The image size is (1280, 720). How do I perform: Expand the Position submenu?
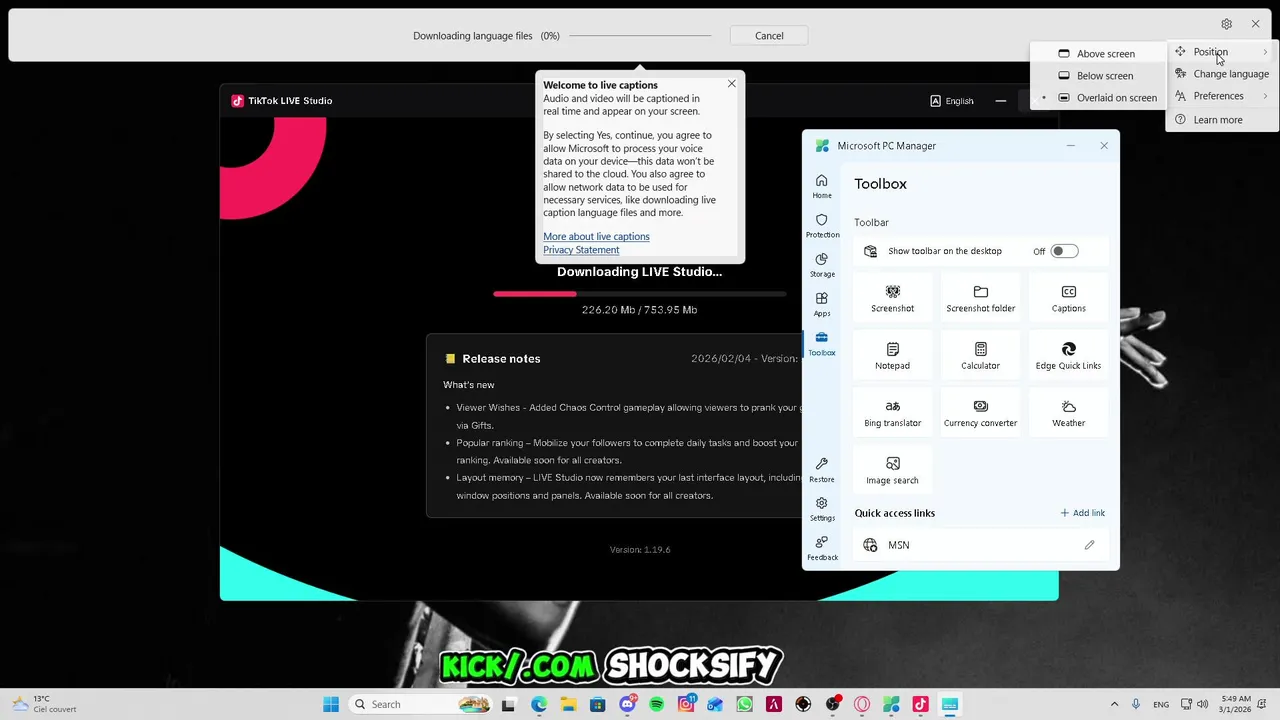point(1222,52)
